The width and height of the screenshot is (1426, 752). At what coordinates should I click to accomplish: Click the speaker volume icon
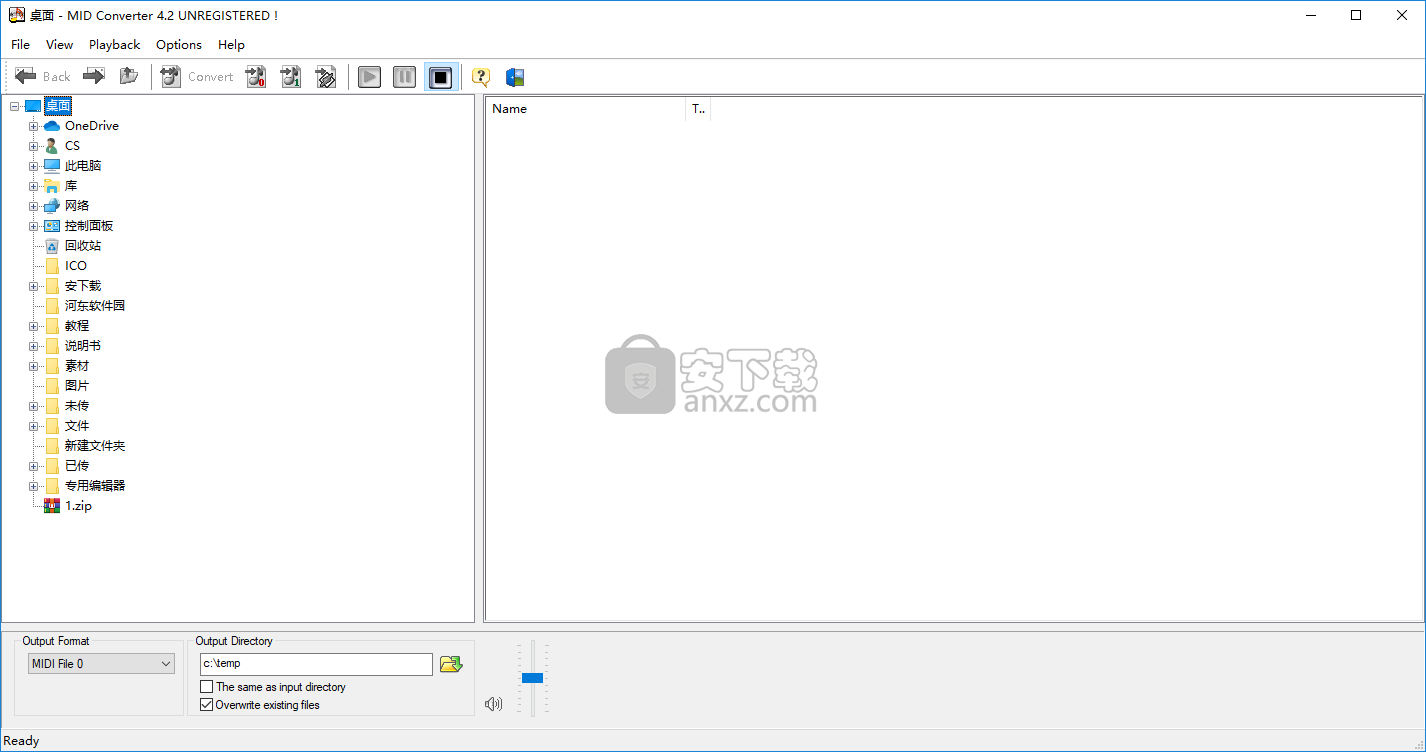coord(493,704)
